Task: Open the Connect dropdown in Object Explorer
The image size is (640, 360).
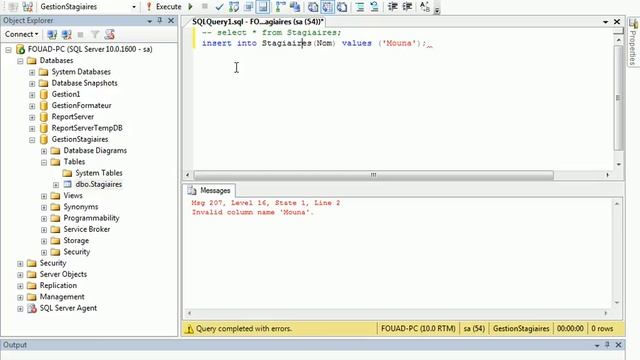Action: point(22,34)
